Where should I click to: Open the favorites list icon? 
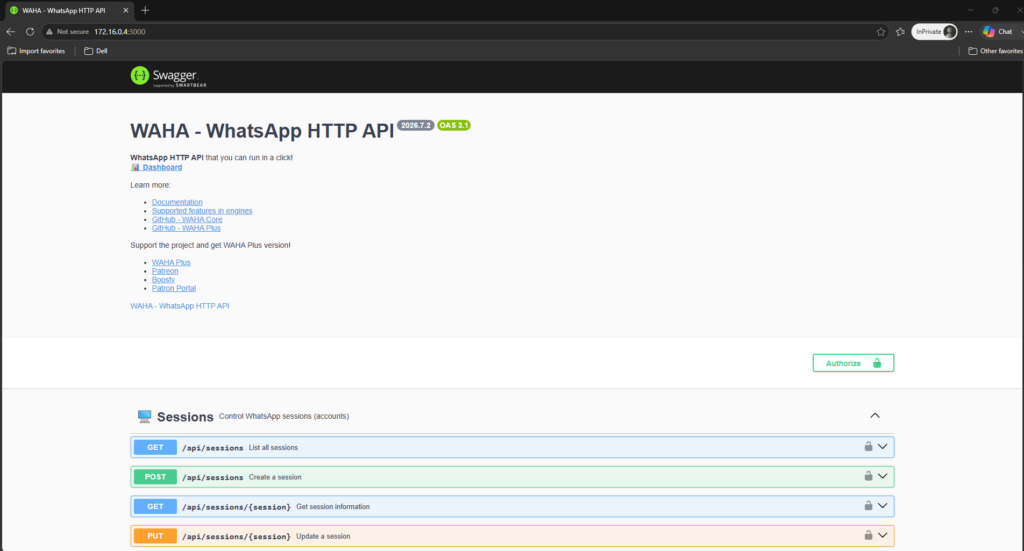[901, 31]
